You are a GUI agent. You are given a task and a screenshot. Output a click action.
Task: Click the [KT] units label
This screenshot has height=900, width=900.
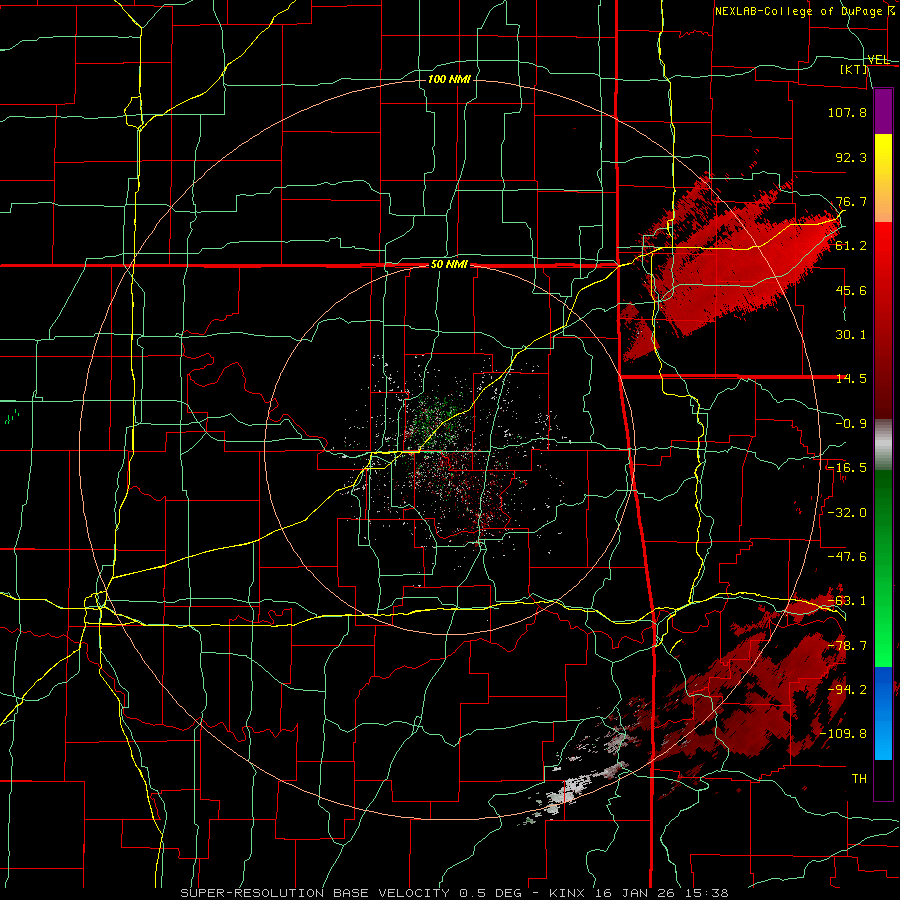pyautogui.click(x=854, y=69)
